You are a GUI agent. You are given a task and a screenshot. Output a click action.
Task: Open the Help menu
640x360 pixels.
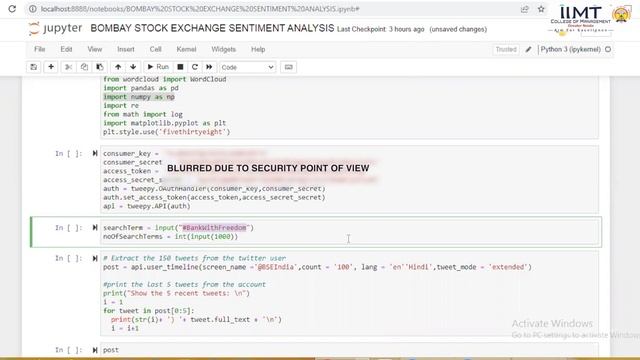[x=258, y=49]
